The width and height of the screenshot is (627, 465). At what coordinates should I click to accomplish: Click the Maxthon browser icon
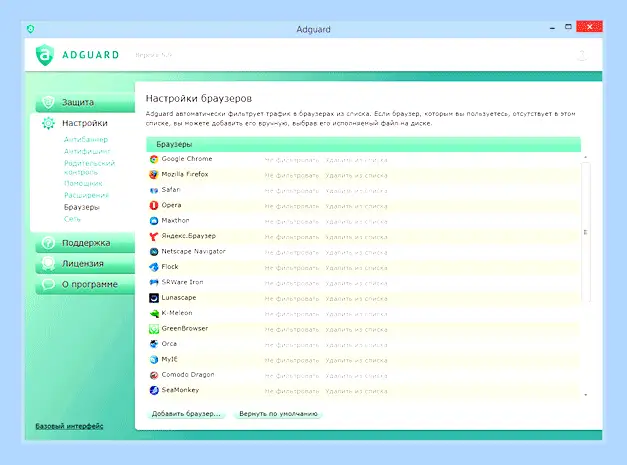tap(154, 221)
